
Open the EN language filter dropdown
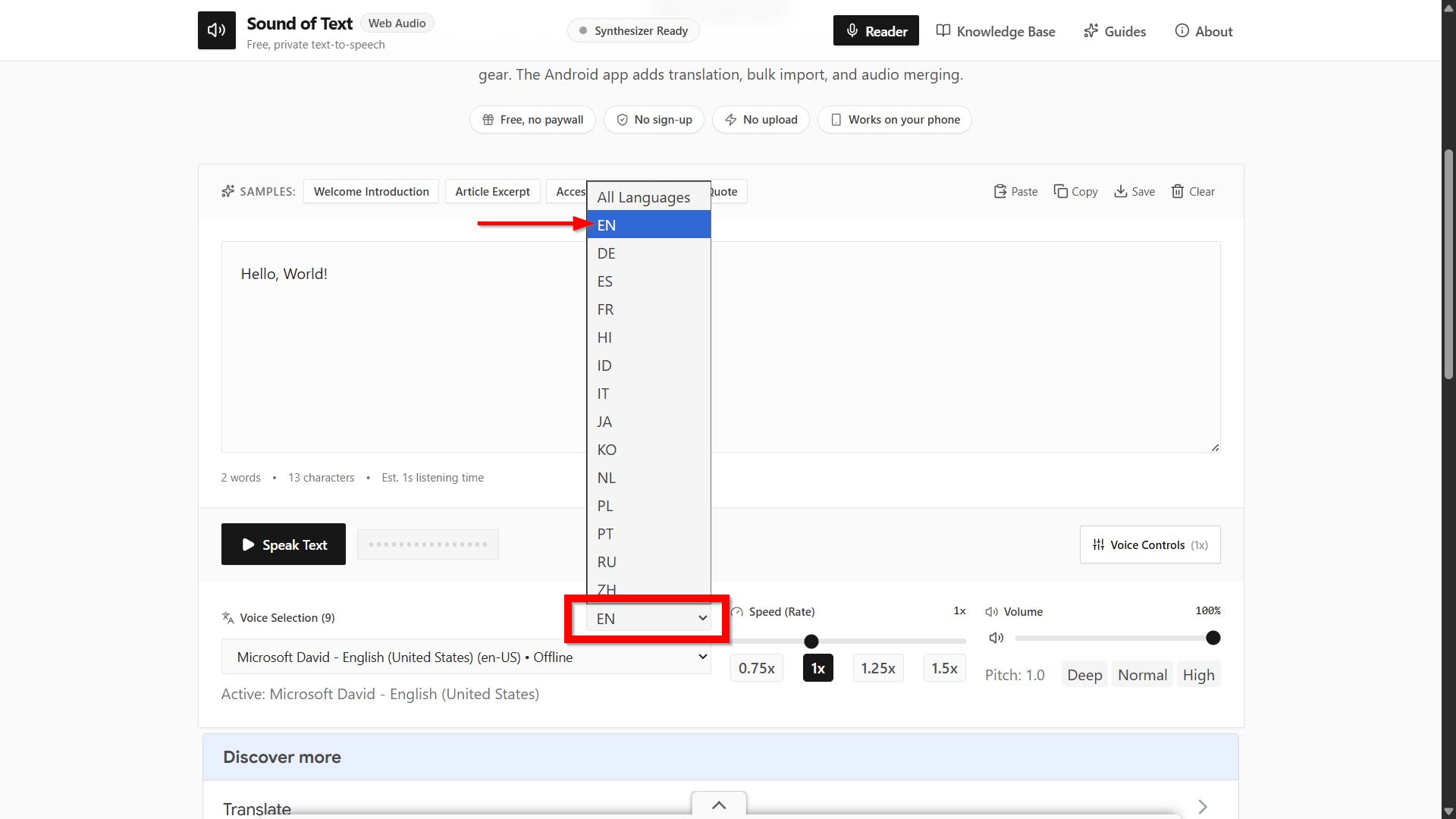point(648,619)
